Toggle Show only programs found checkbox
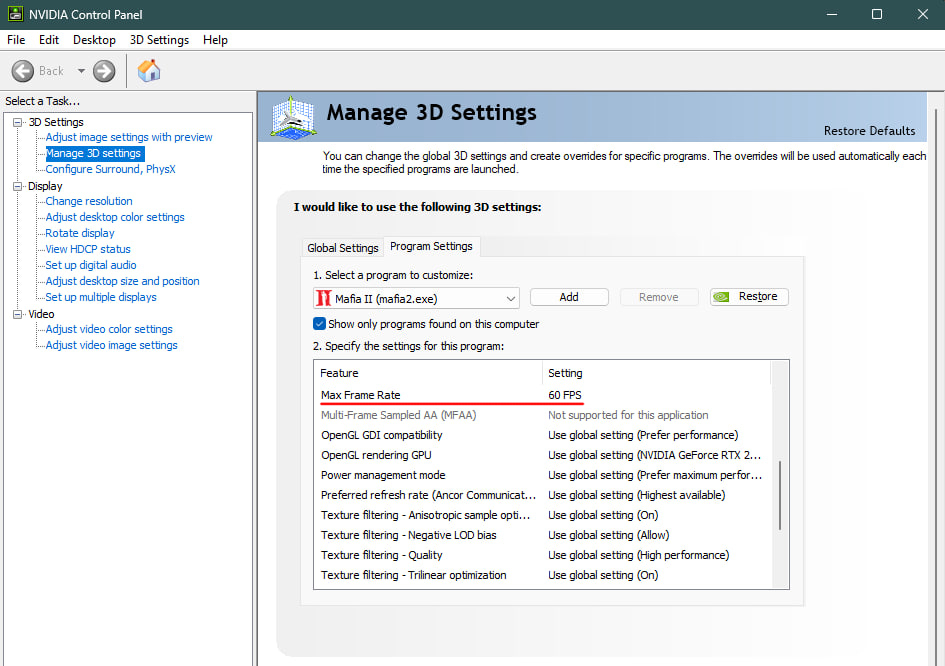The image size is (945, 666). coord(319,324)
